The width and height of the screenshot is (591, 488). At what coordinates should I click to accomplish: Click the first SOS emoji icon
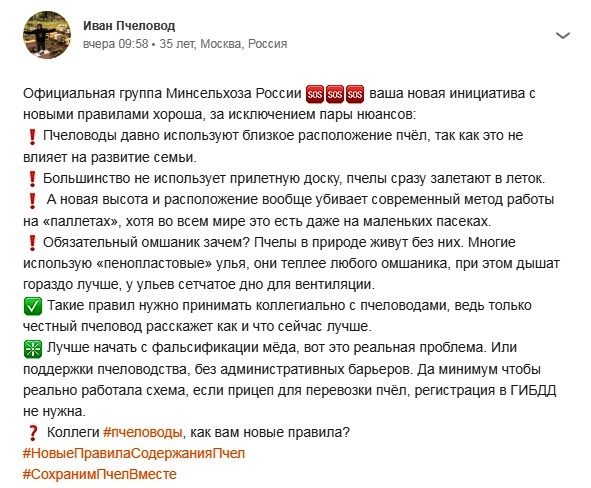[x=315, y=94]
